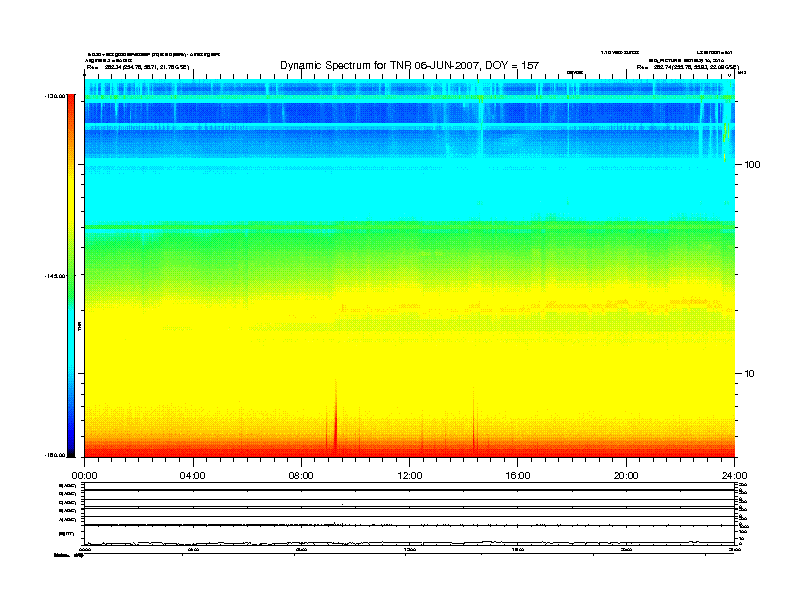Viewport: 792px width, 612px height.
Task: Click the red spike near 14:30 in the spectrum
Action: (x=474, y=419)
